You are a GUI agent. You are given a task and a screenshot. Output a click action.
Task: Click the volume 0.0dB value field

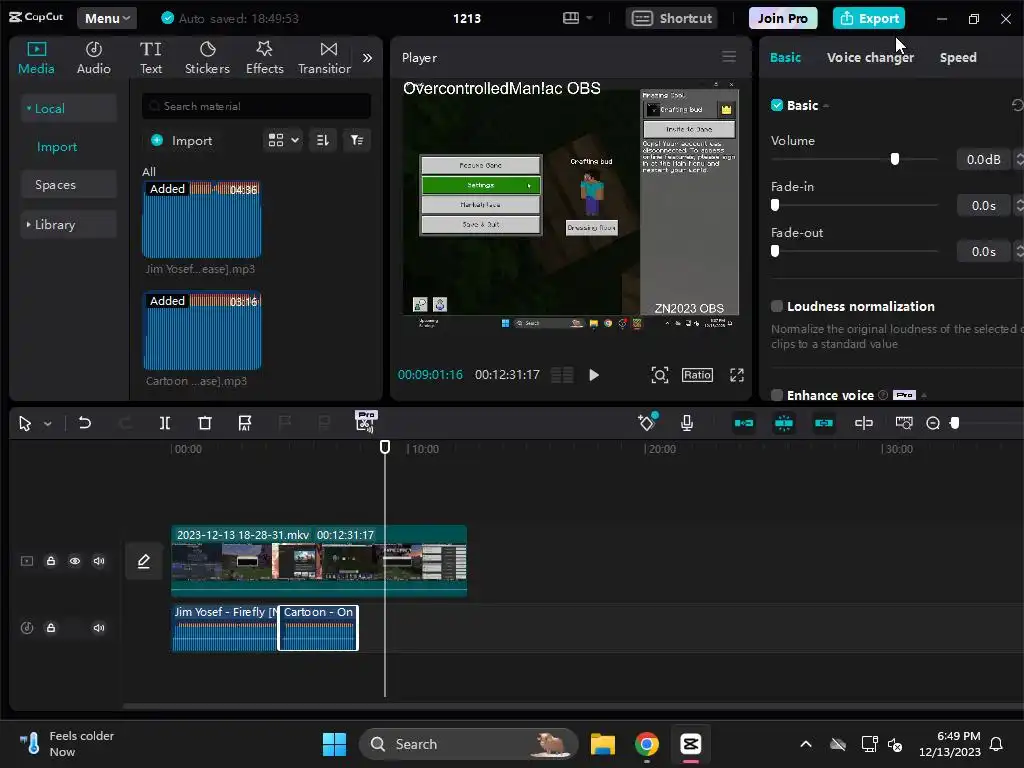[984, 159]
